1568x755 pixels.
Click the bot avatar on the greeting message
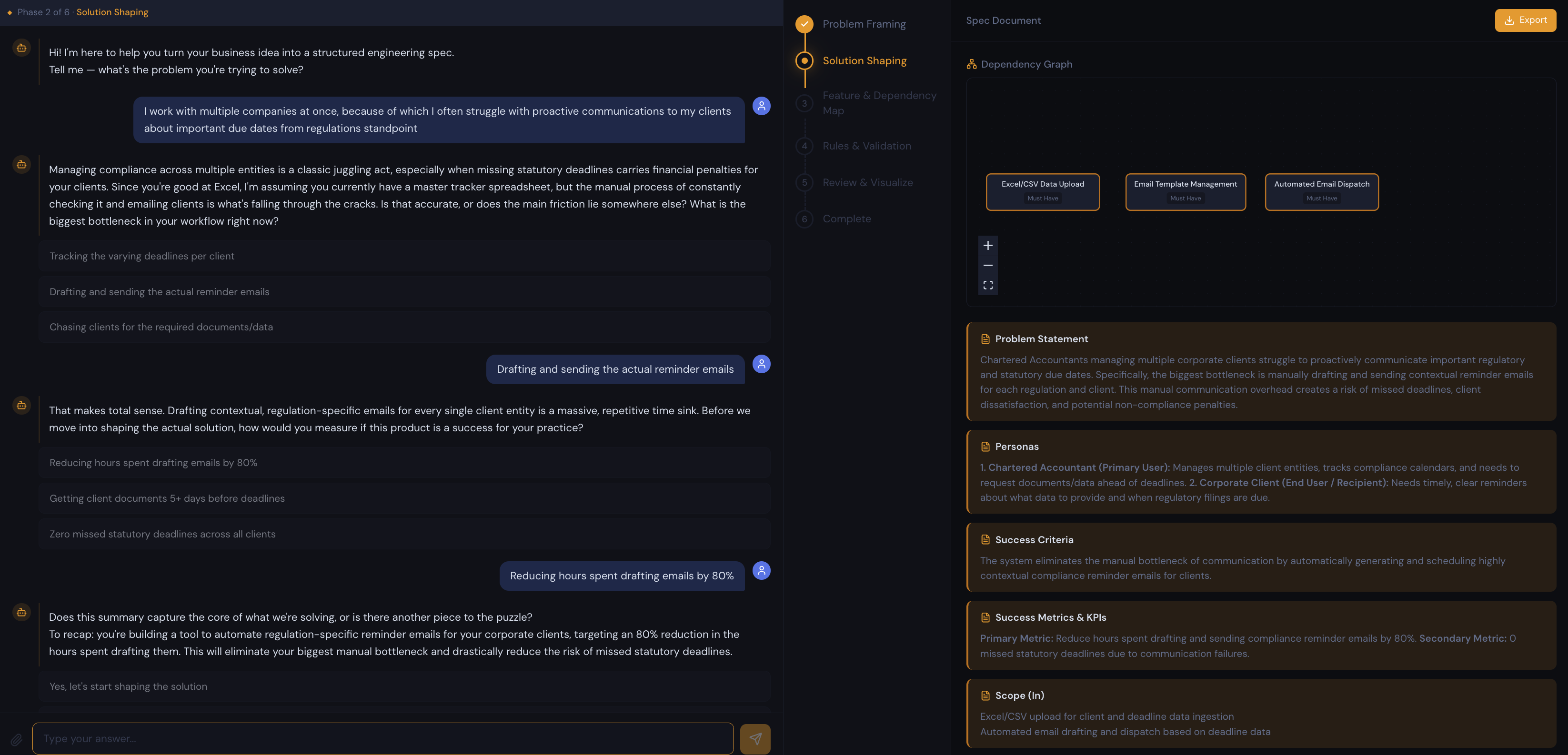(x=20, y=48)
